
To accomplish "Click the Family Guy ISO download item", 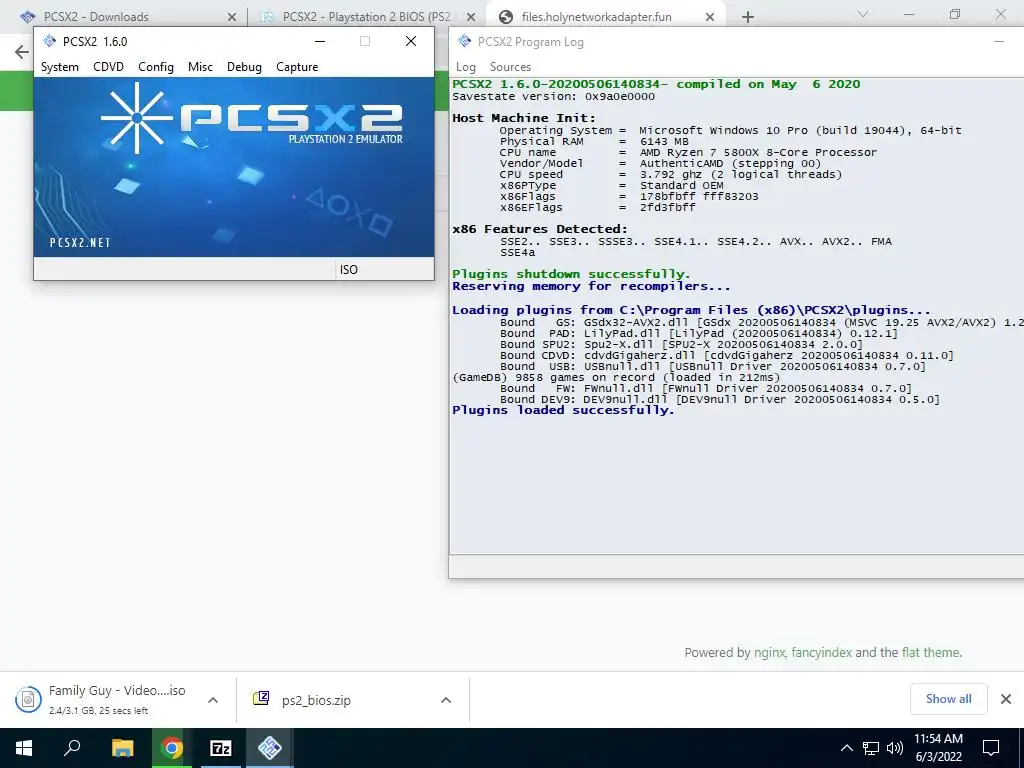I will click(104, 699).
